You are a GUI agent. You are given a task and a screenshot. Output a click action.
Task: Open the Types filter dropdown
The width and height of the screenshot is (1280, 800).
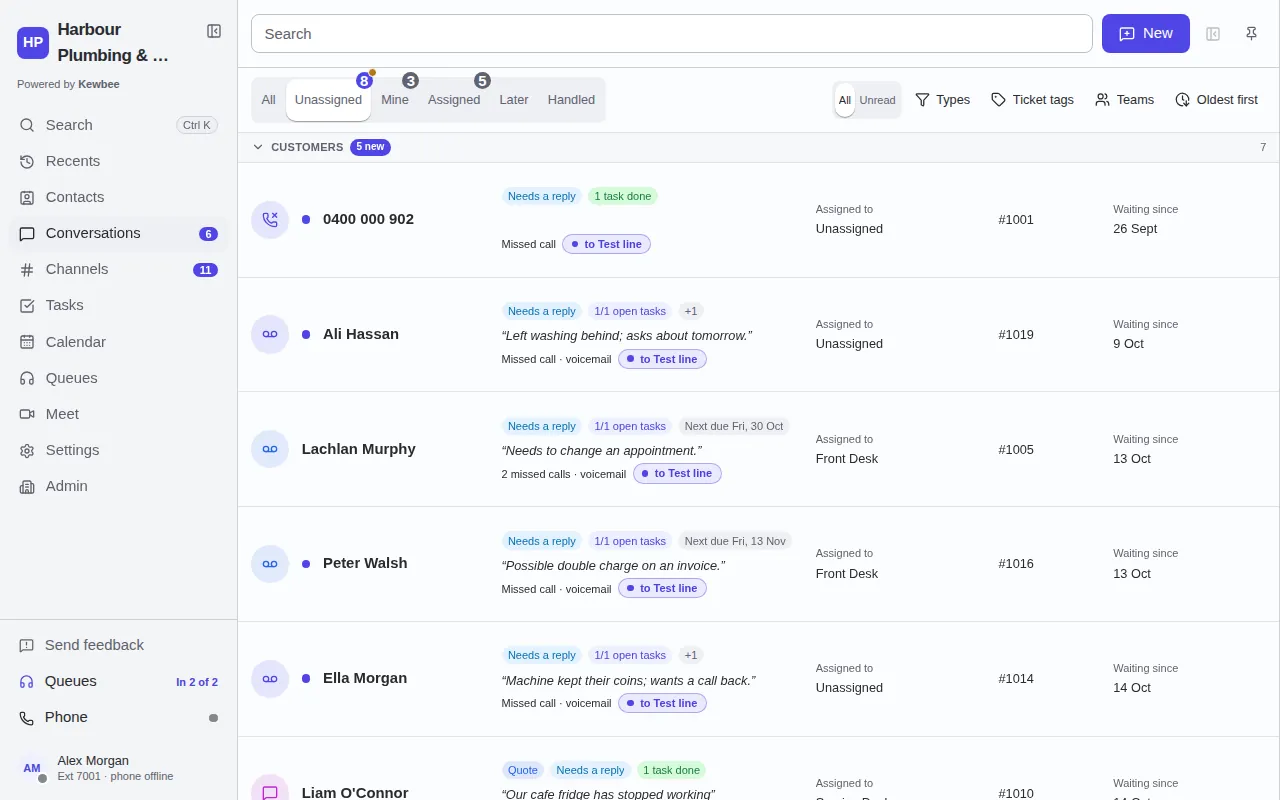[x=943, y=100]
